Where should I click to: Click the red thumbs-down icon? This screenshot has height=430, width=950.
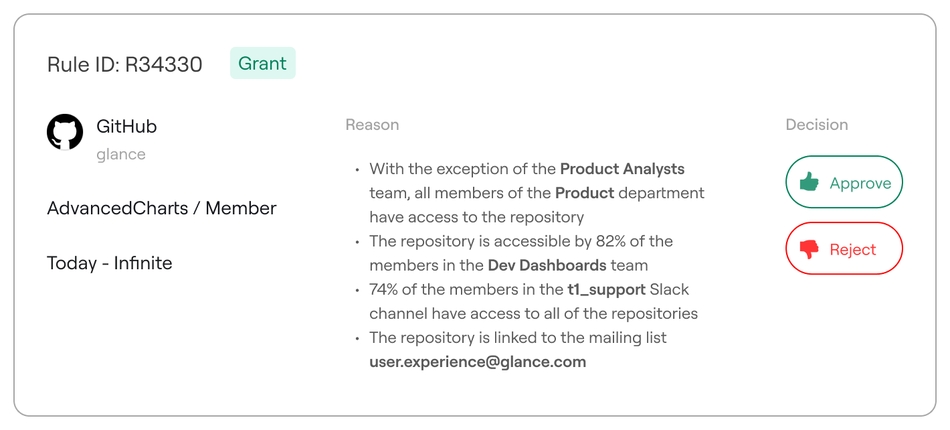coord(808,249)
